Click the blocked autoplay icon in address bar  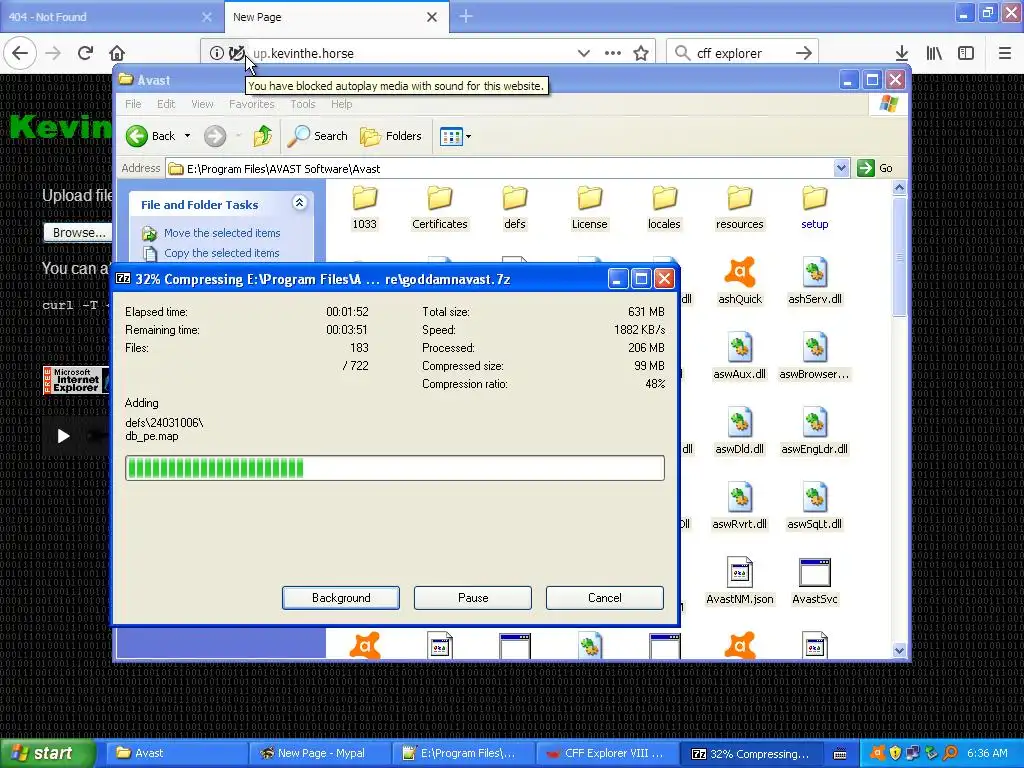tap(237, 54)
